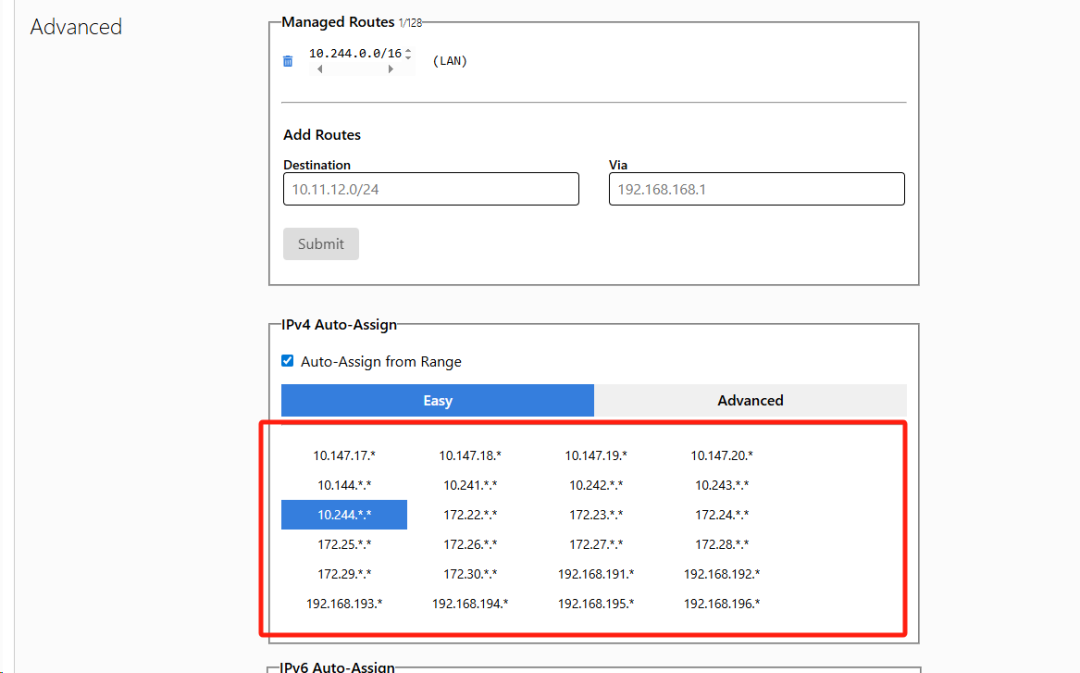This screenshot has height=673, width=1080.
Task: Click the route box left scroll arrow
Action: pyautogui.click(x=319, y=70)
